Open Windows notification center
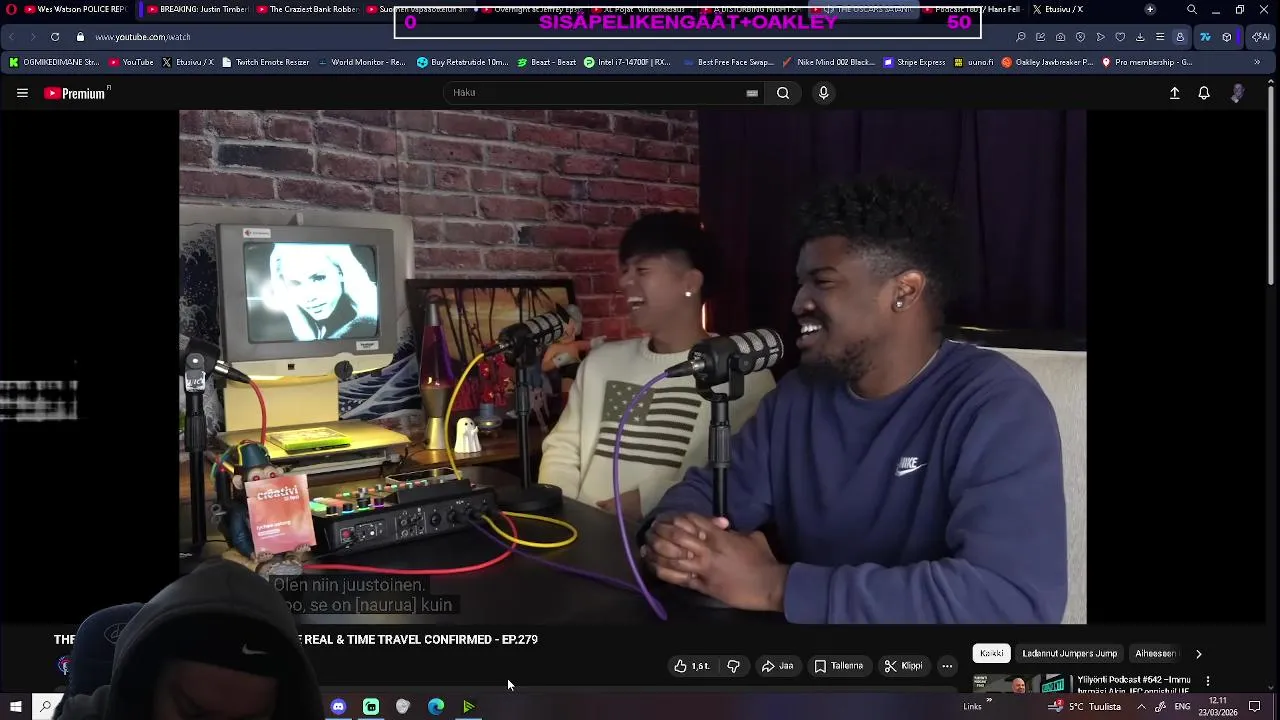The width and height of the screenshot is (1280, 720). (1254, 707)
